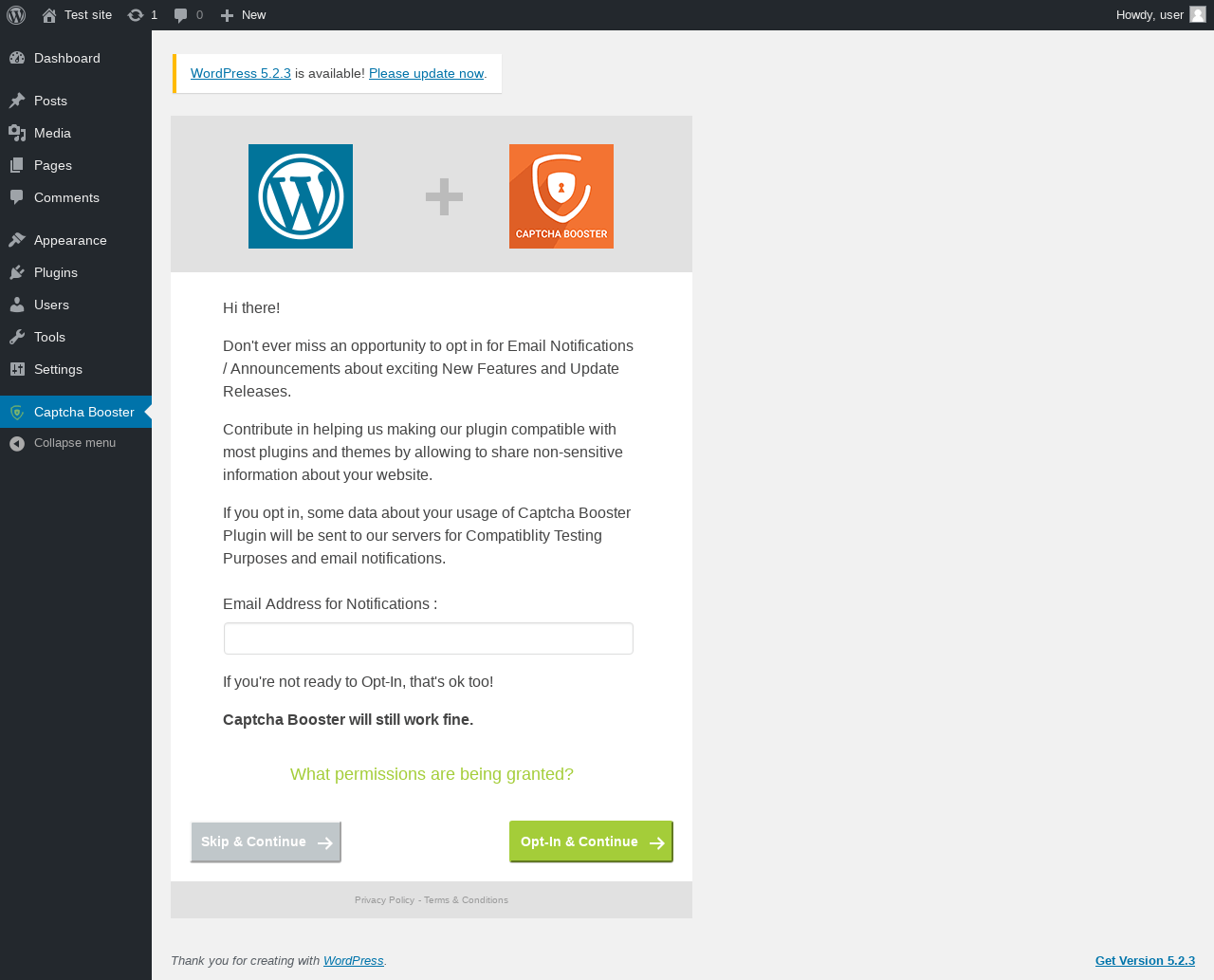This screenshot has height=980, width=1214.
Task: Click the WordPress footer link
Action: (353, 961)
